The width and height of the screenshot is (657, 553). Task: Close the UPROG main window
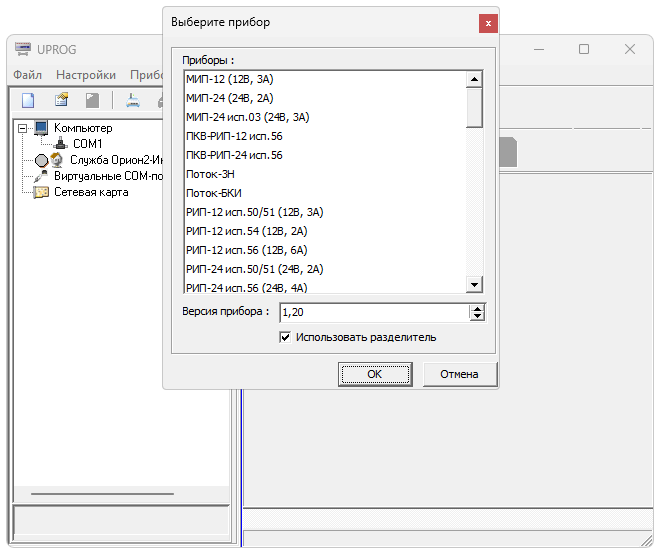(x=630, y=49)
